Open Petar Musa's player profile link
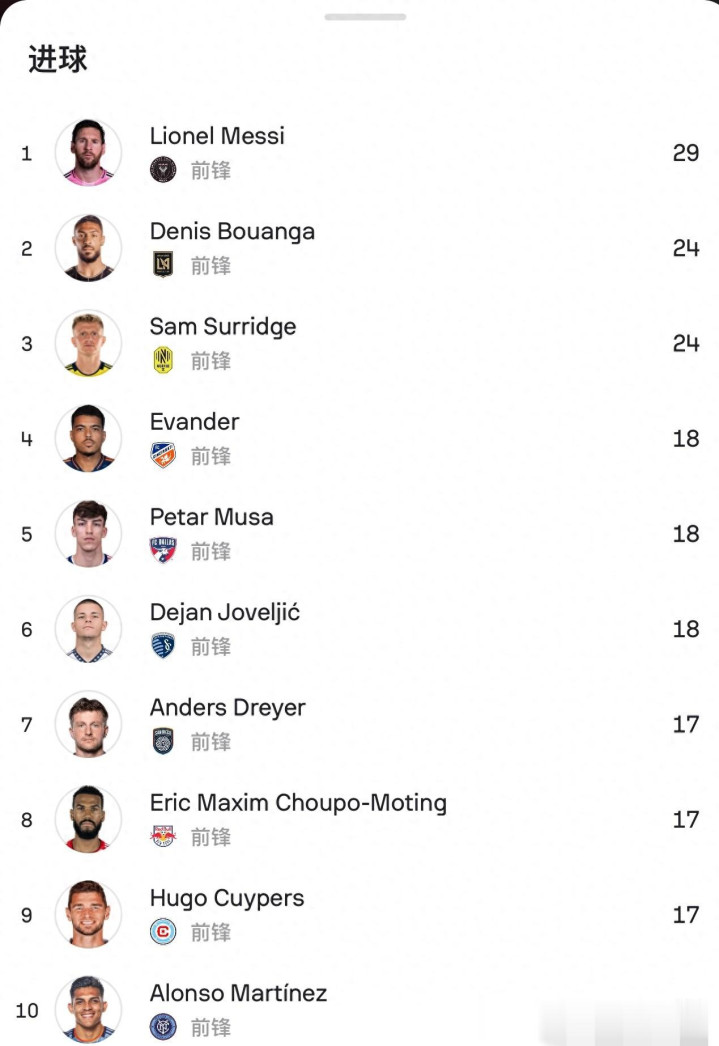The image size is (719, 1046). [x=211, y=517]
